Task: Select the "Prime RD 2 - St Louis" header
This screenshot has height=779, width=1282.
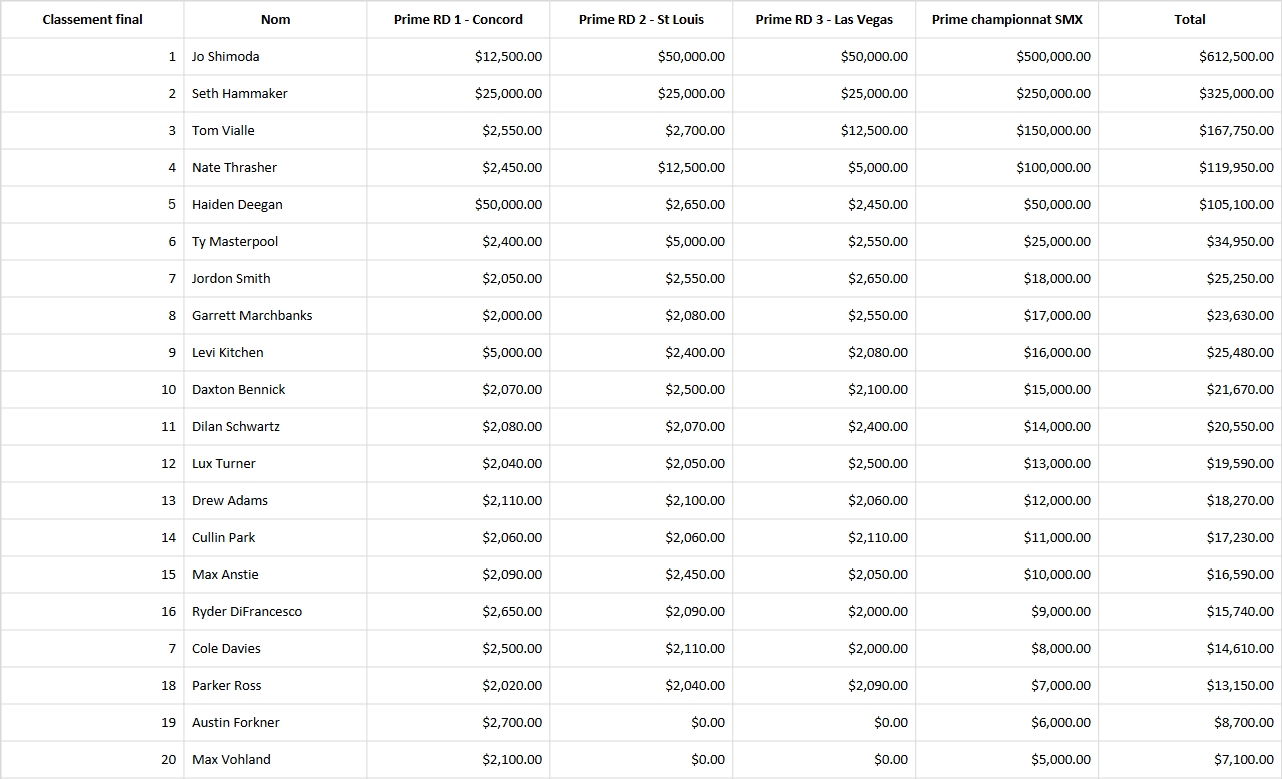Action: pos(641,19)
